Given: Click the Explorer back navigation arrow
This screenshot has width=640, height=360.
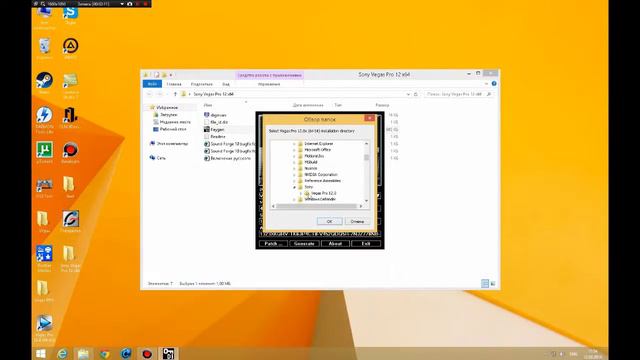Looking at the screenshot, I should (x=149, y=94).
